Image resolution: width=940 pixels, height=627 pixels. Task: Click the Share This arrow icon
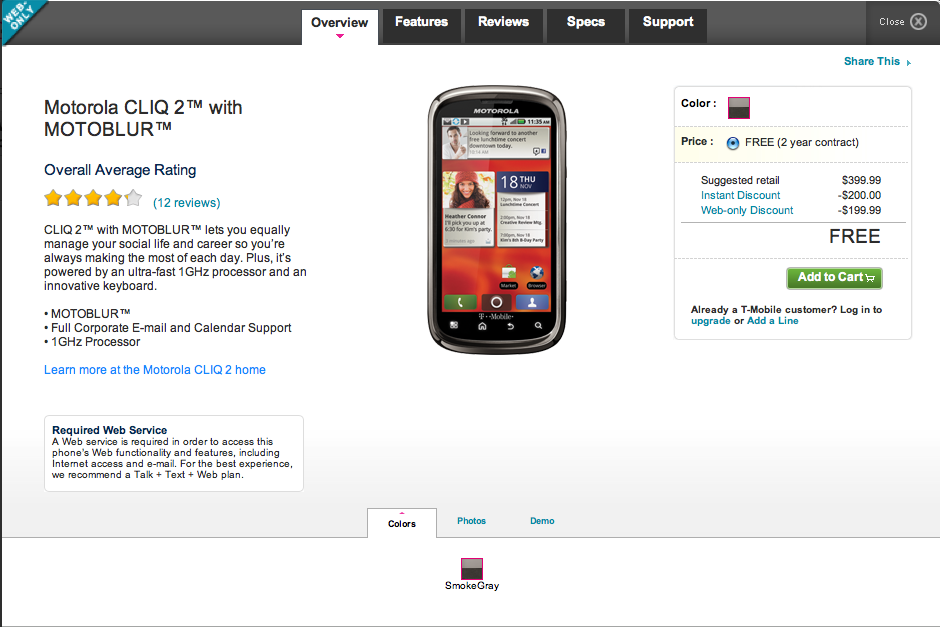pos(909,62)
